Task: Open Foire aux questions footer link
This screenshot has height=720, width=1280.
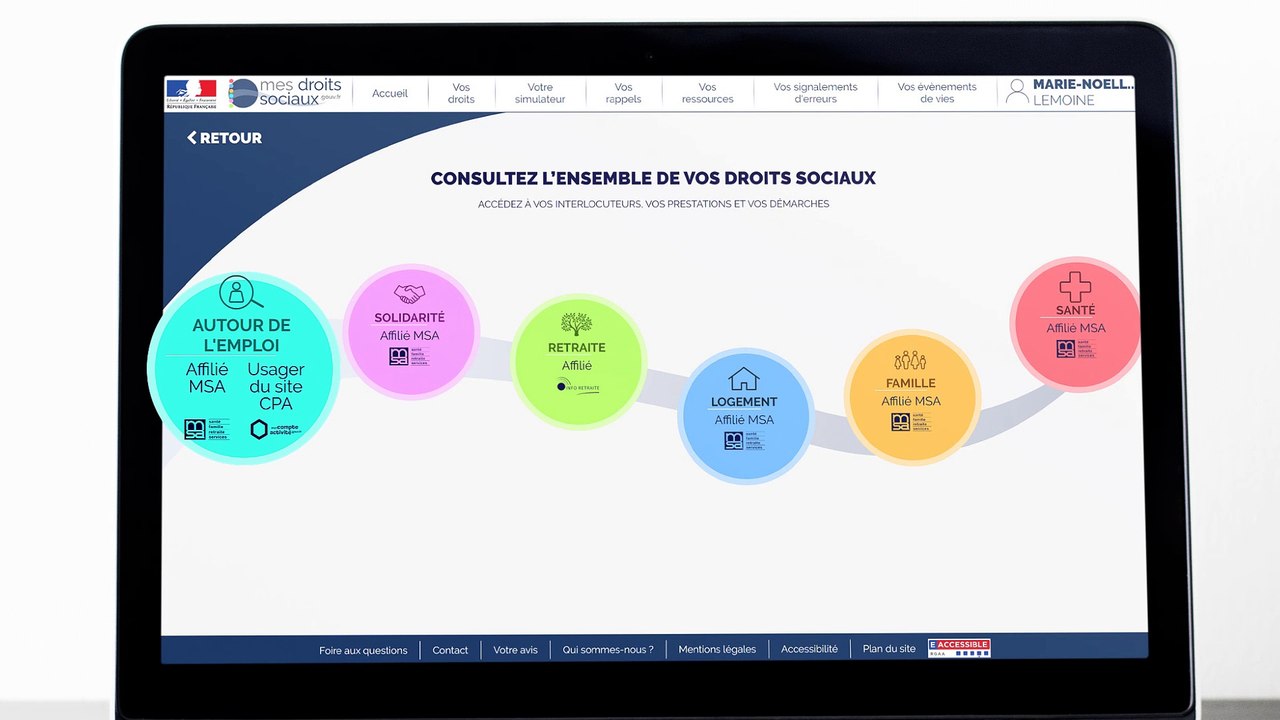Action: [363, 650]
